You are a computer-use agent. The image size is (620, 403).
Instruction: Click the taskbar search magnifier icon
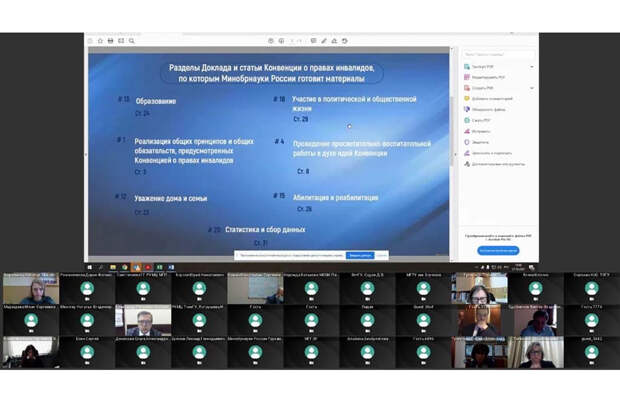tap(101, 268)
